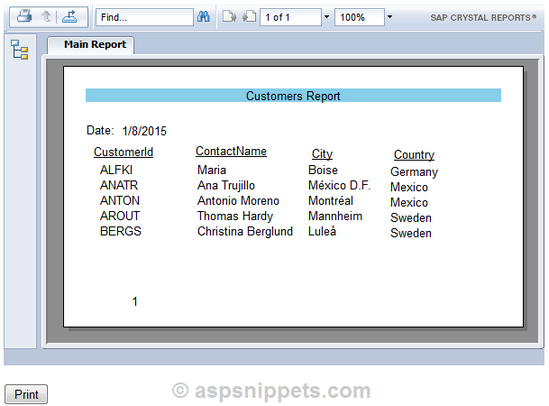549x406 pixels.
Task: Click the 1 of 1 page field
Action: point(291,17)
